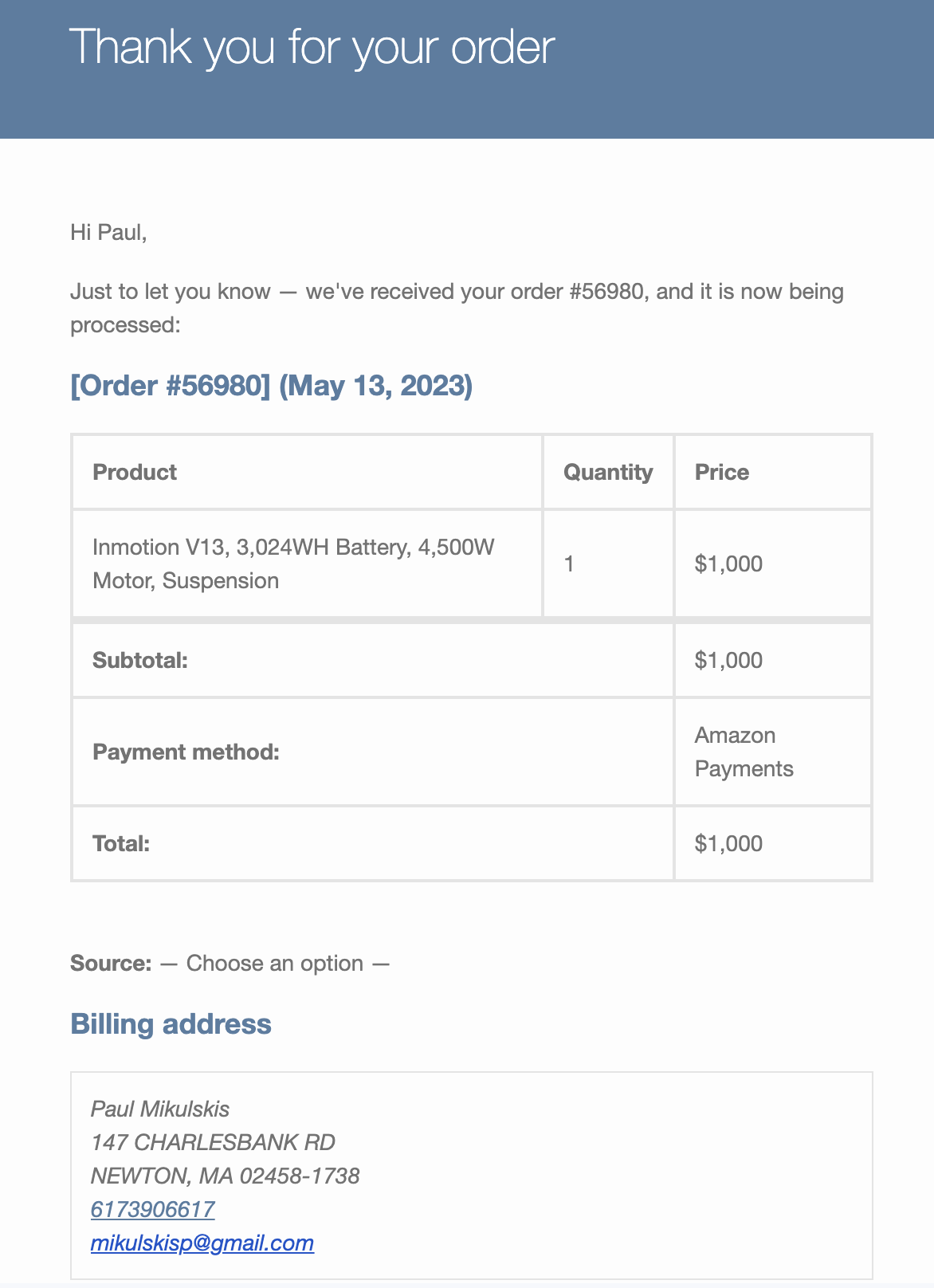Select the Product column header
This screenshot has height=1288, width=934.
pyautogui.click(x=135, y=472)
